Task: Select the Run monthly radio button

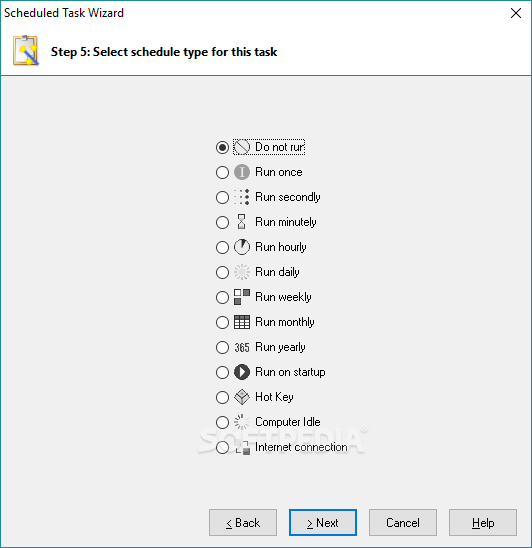Action: point(222,322)
